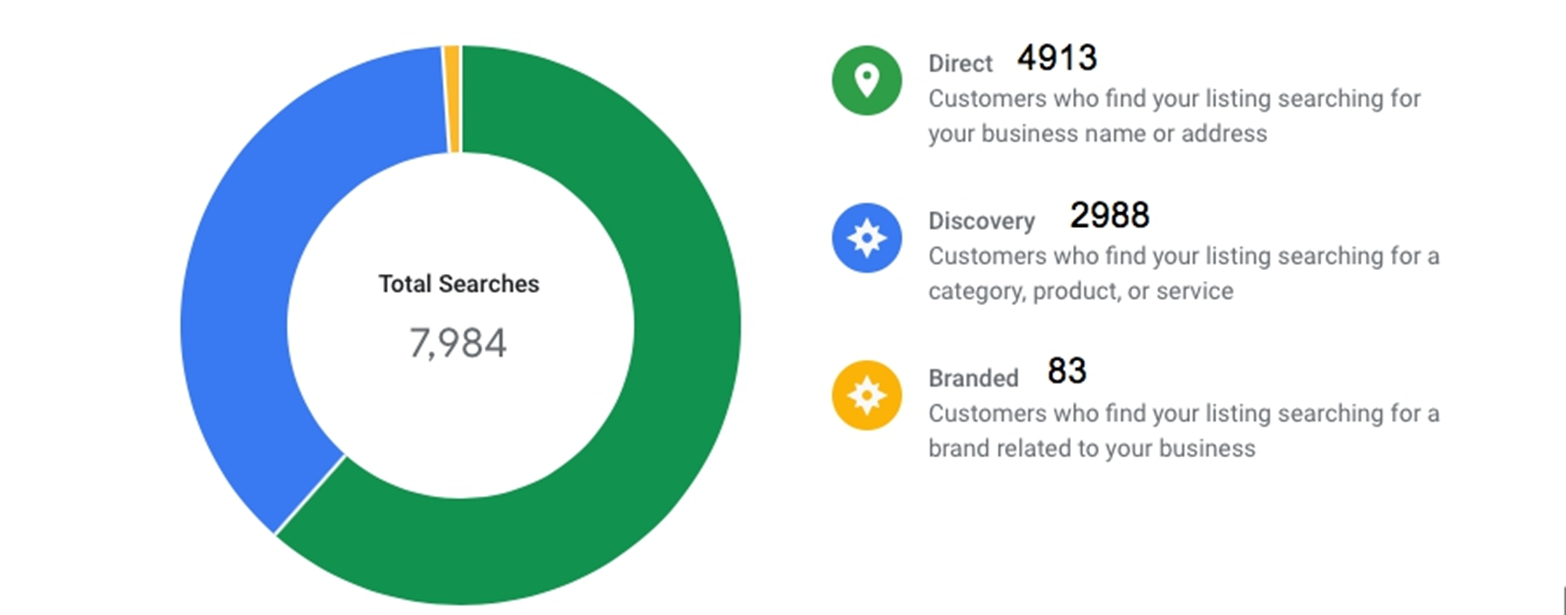The image size is (1566, 615).
Task: Click the text 'category, product, or service'
Action: (x=1080, y=291)
